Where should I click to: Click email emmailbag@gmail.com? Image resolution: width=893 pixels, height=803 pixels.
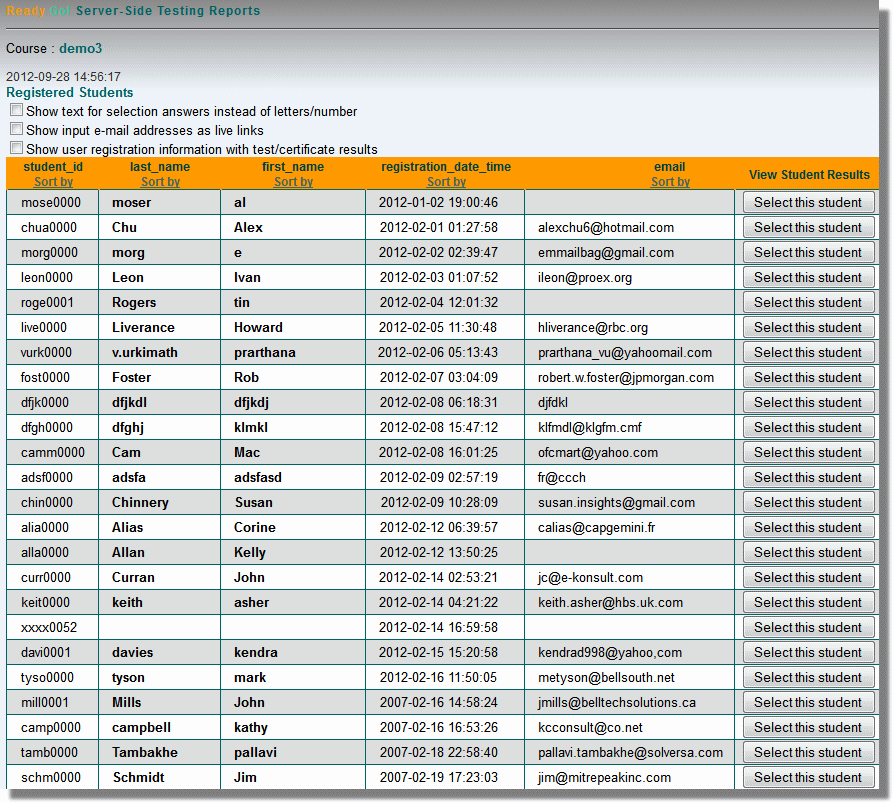click(x=606, y=253)
